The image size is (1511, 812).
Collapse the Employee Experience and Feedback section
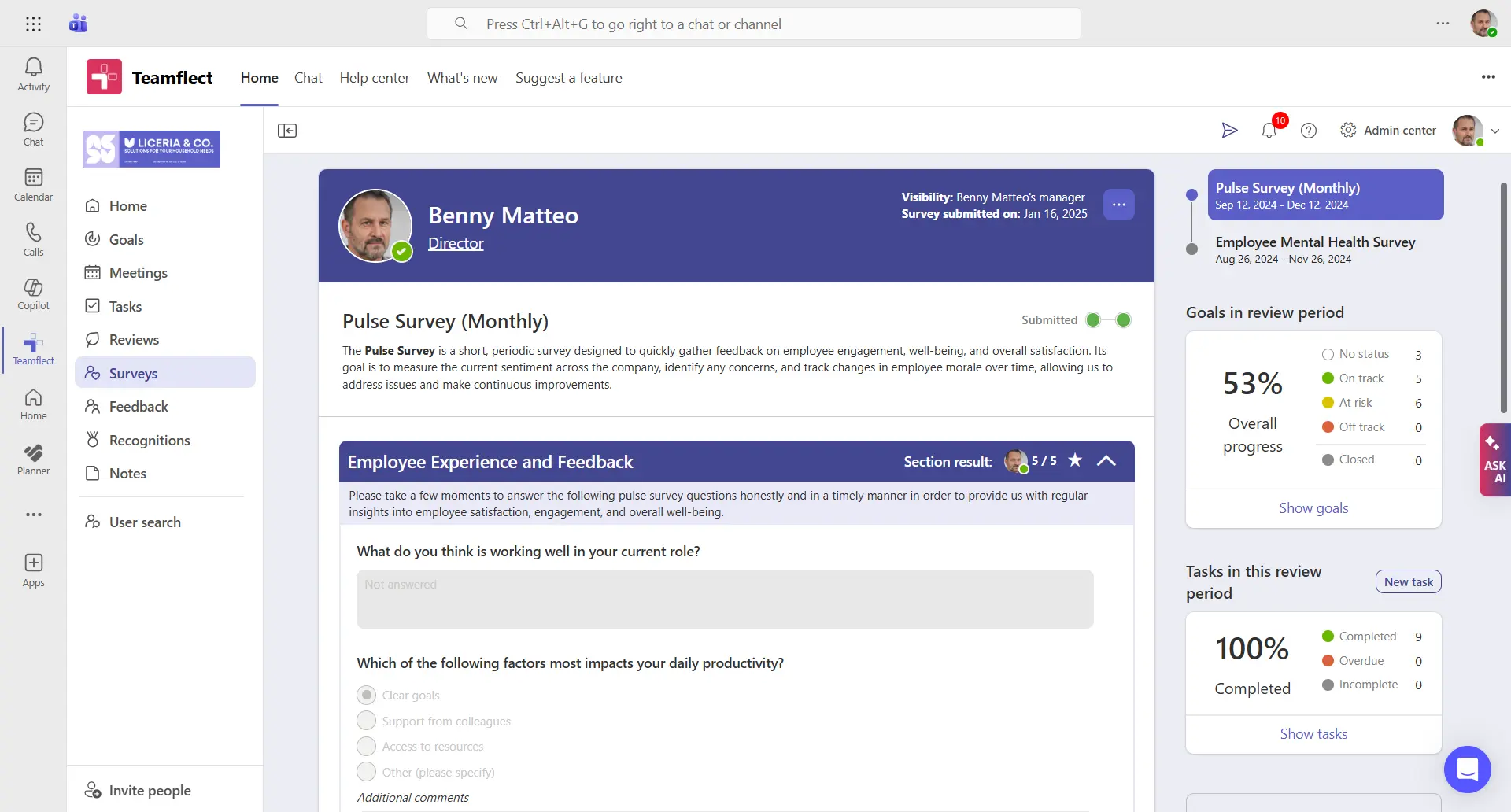click(1106, 461)
